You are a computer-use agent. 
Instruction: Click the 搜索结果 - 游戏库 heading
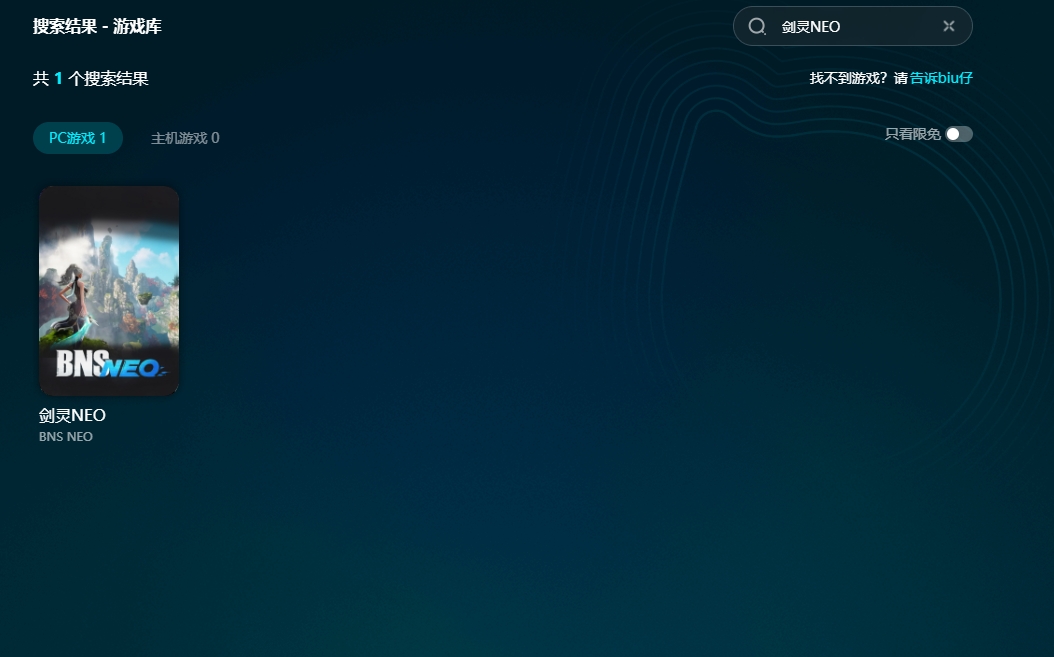[97, 26]
